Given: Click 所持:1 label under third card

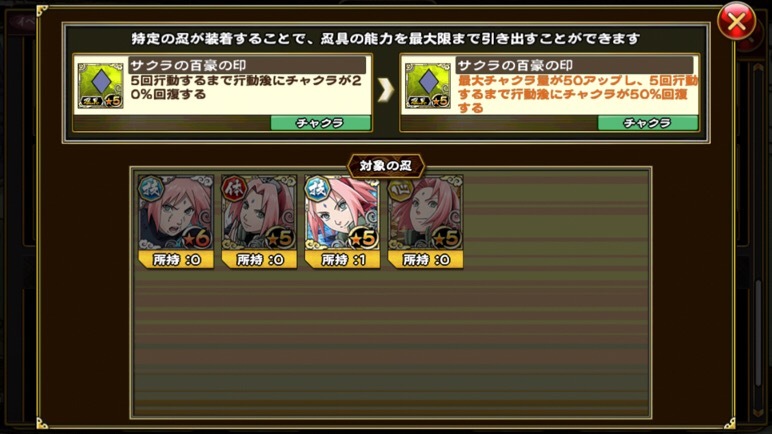Looking at the screenshot, I should [342, 260].
